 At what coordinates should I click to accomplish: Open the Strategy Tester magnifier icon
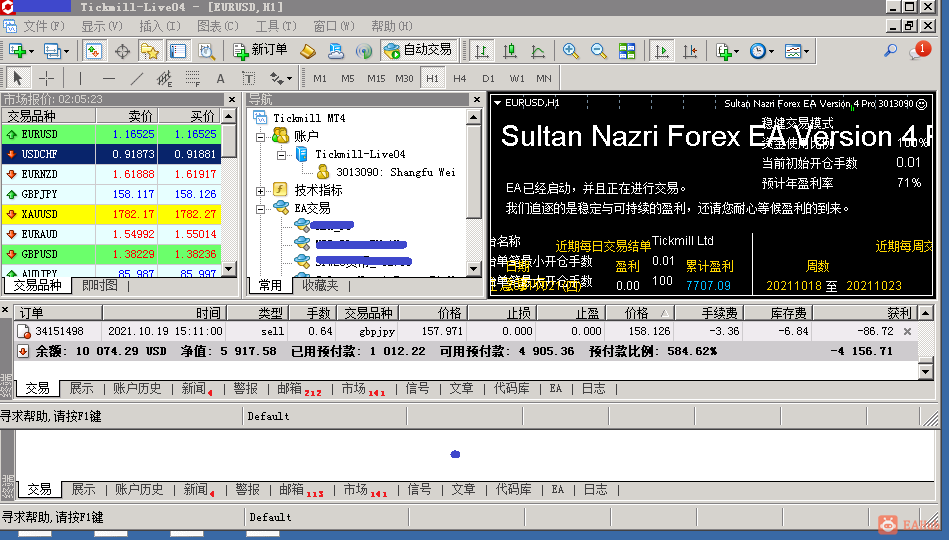pyautogui.click(x=206, y=51)
